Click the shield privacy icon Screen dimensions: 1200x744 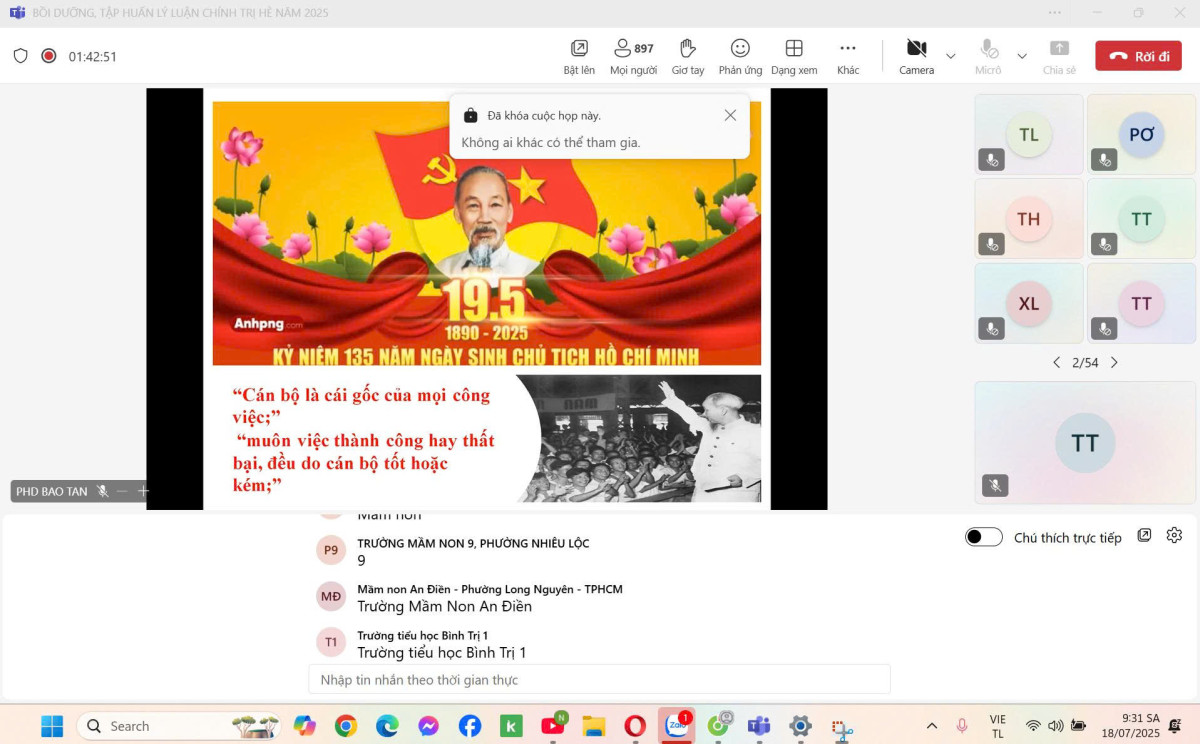pos(20,56)
